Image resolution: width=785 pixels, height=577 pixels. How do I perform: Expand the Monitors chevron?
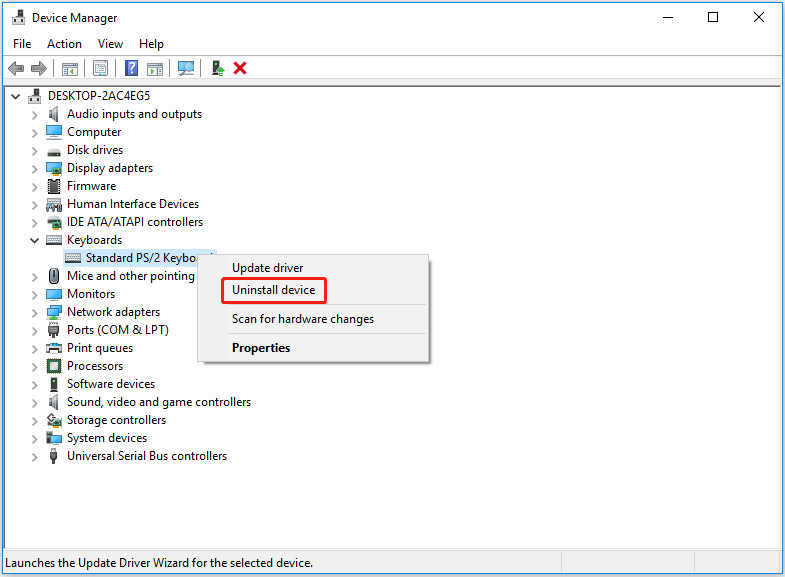(x=35, y=295)
